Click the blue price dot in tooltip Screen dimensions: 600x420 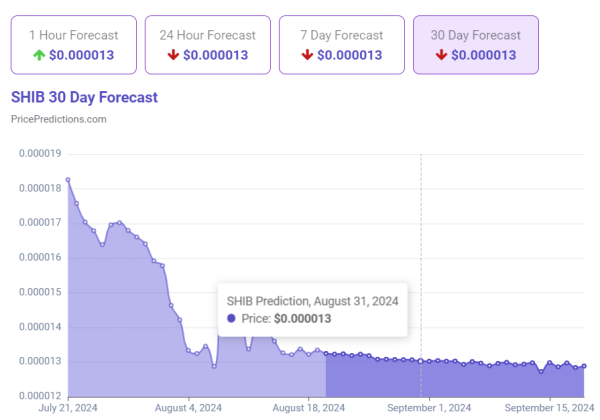coord(232,318)
